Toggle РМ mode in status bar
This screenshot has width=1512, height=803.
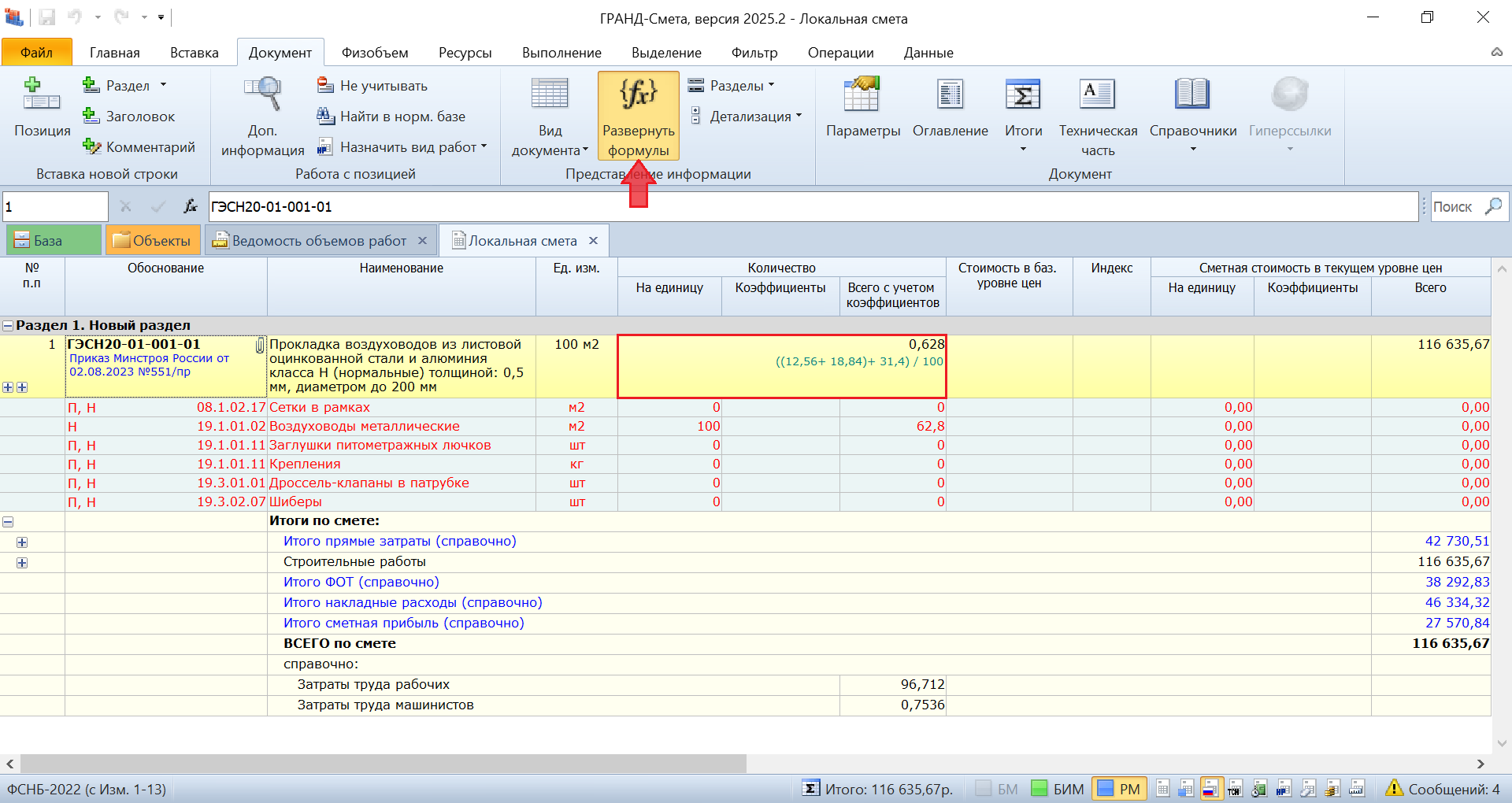1119,789
